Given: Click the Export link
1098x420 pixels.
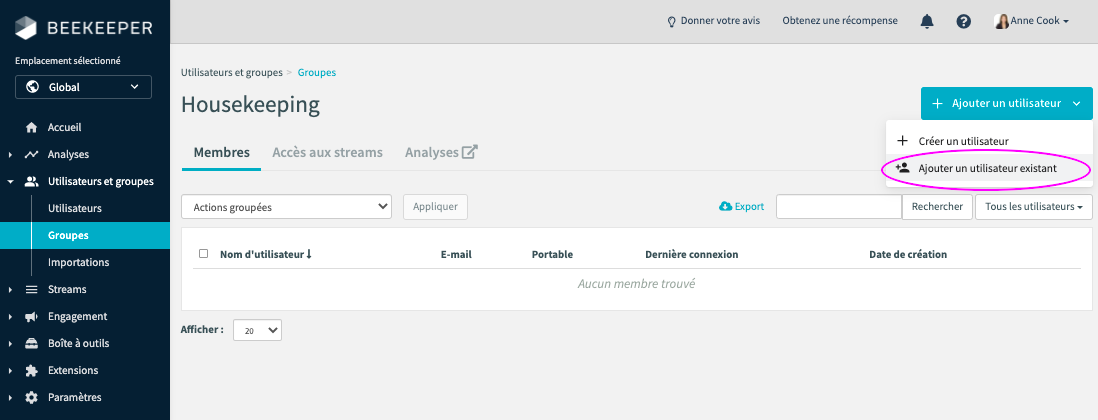Looking at the screenshot, I should pyautogui.click(x=742, y=206).
